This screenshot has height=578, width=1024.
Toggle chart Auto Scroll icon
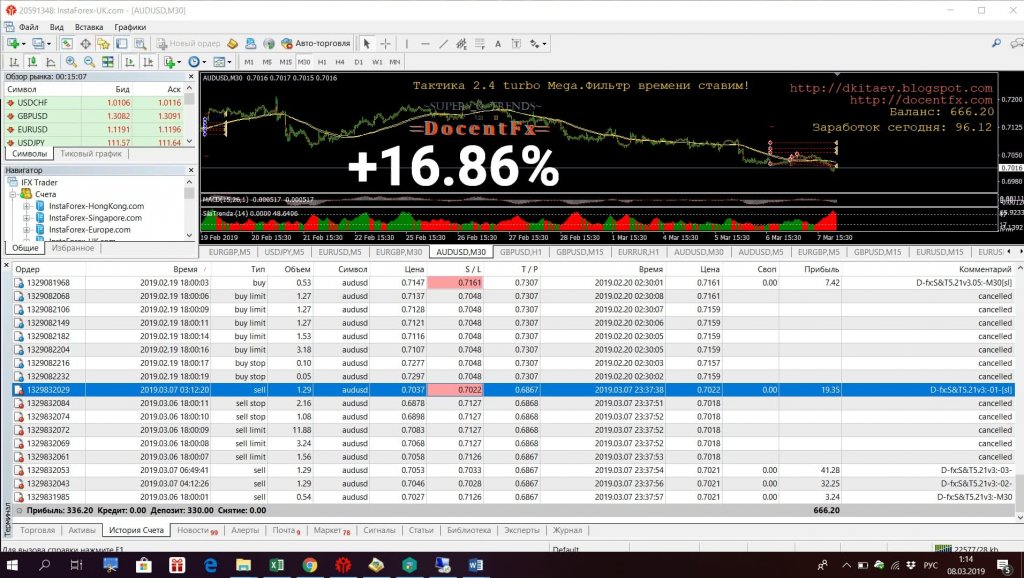pos(129,62)
